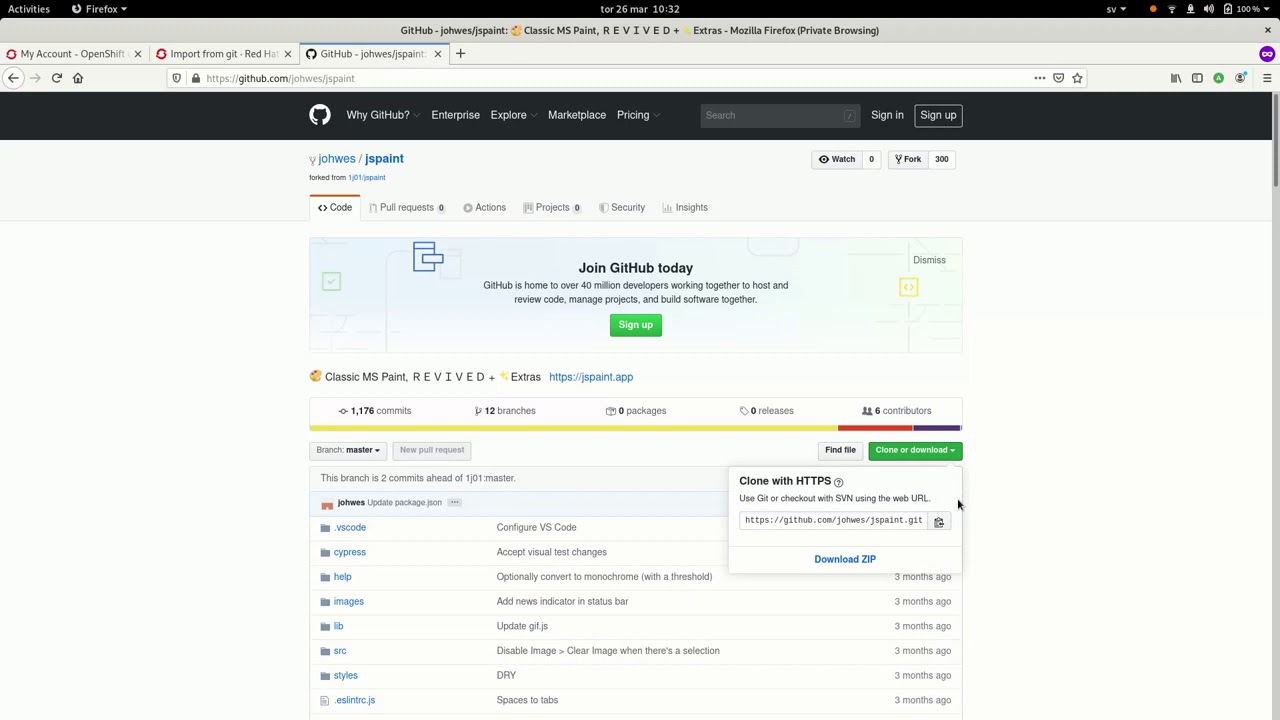
Task: Click the header Sign up button
Action: [938, 115]
